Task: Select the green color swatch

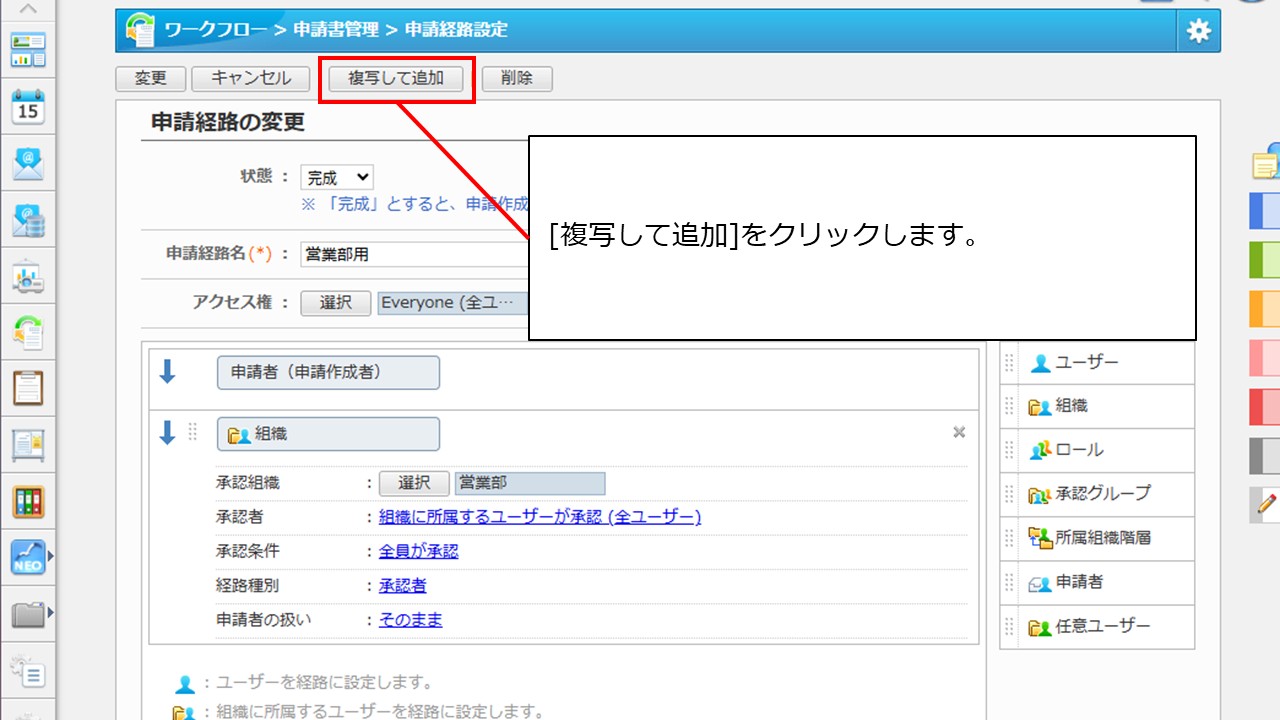Action: click(x=1265, y=260)
